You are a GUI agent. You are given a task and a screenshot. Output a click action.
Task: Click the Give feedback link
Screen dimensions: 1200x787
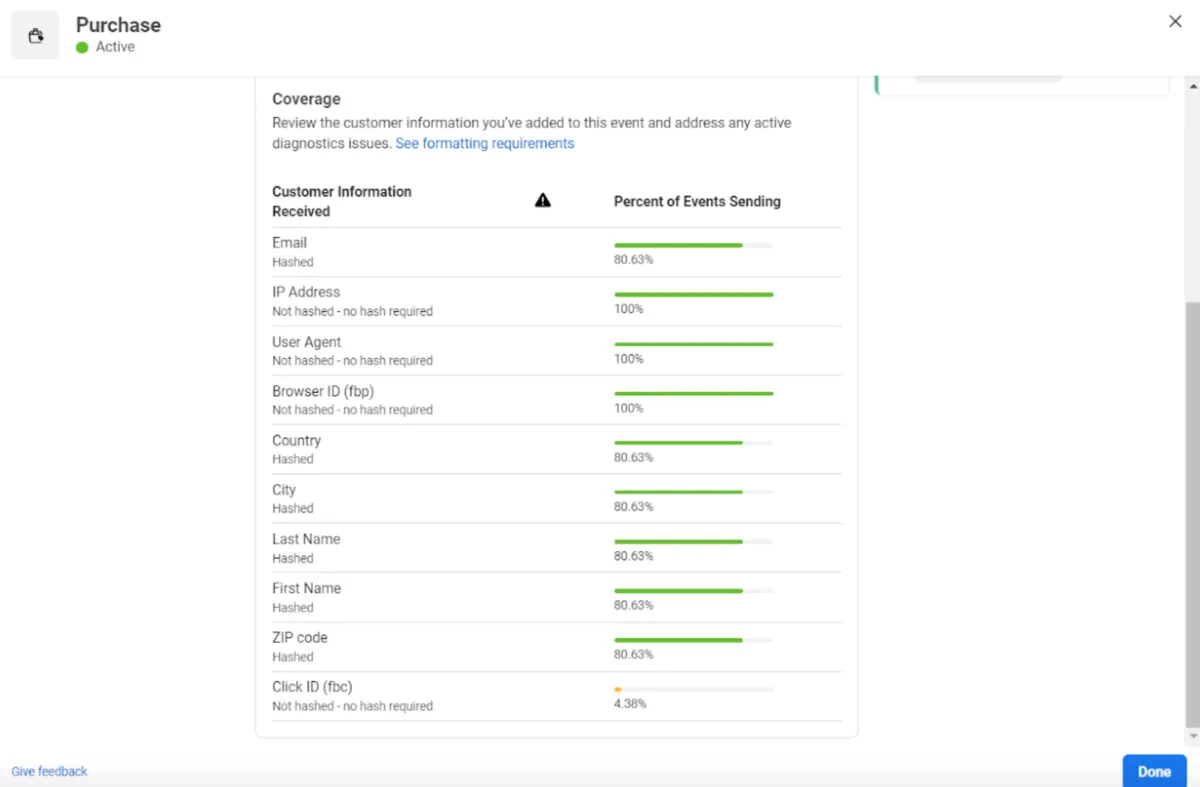coord(49,771)
